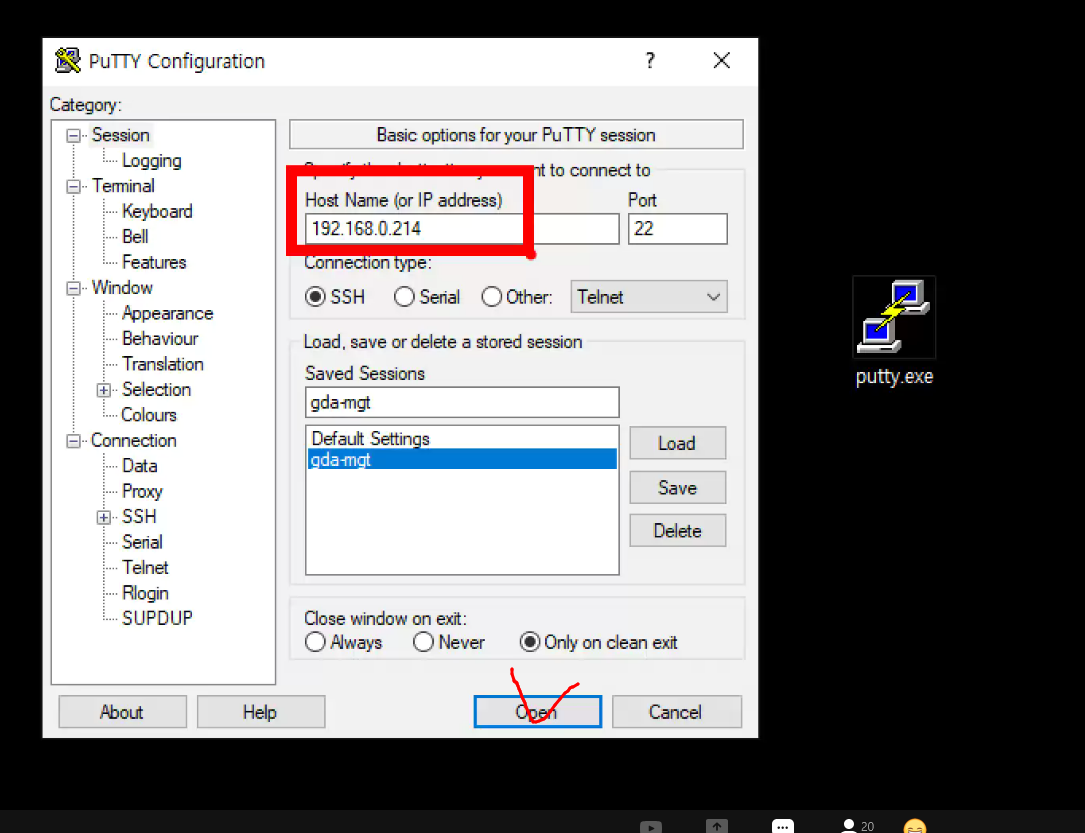Click the Host Name field with 192.168.0.214
Image resolution: width=1085 pixels, height=833 pixels.
click(462, 229)
